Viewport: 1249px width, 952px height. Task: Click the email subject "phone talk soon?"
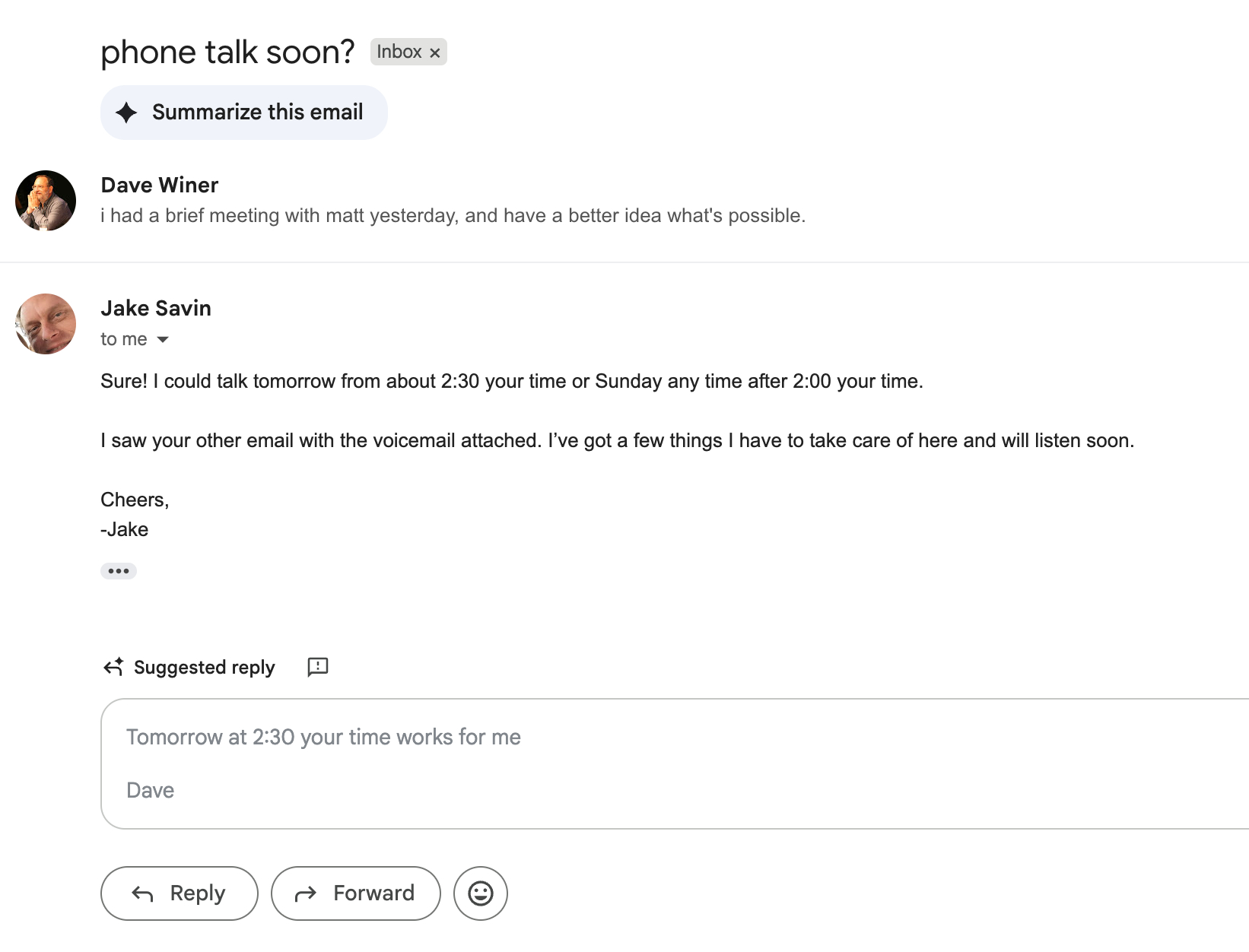(227, 52)
